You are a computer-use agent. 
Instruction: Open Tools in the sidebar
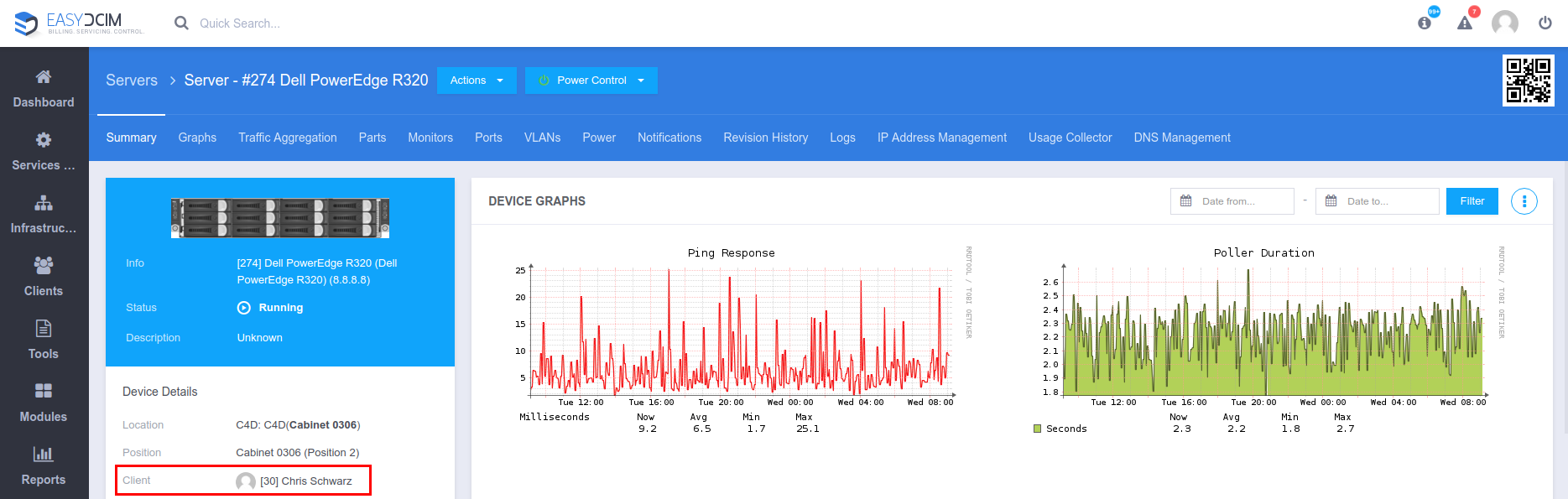pos(44,340)
